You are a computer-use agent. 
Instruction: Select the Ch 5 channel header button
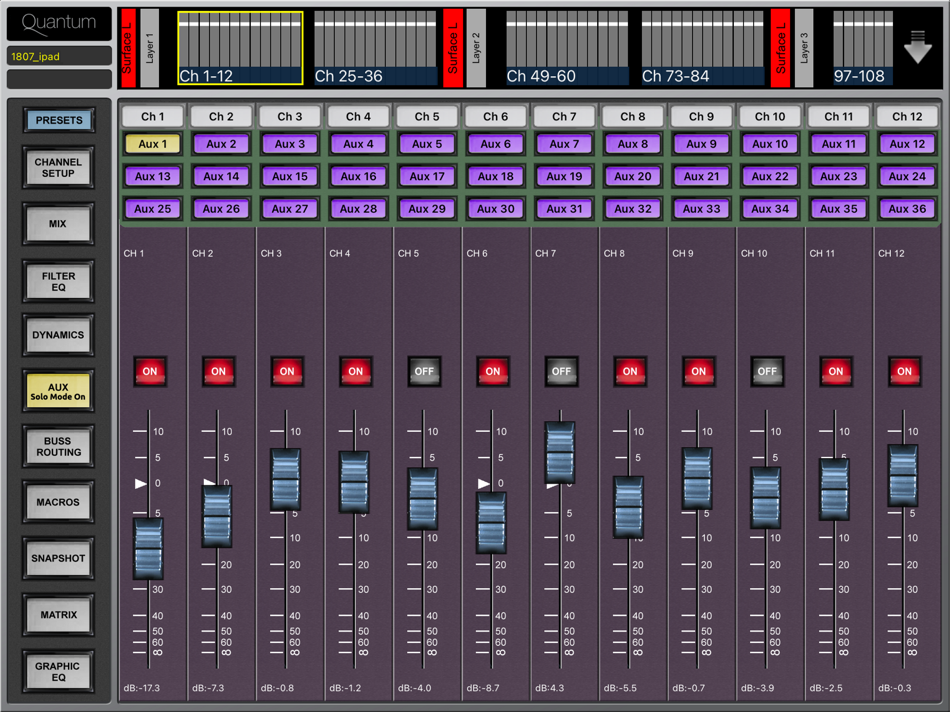[x=427, y=116]
